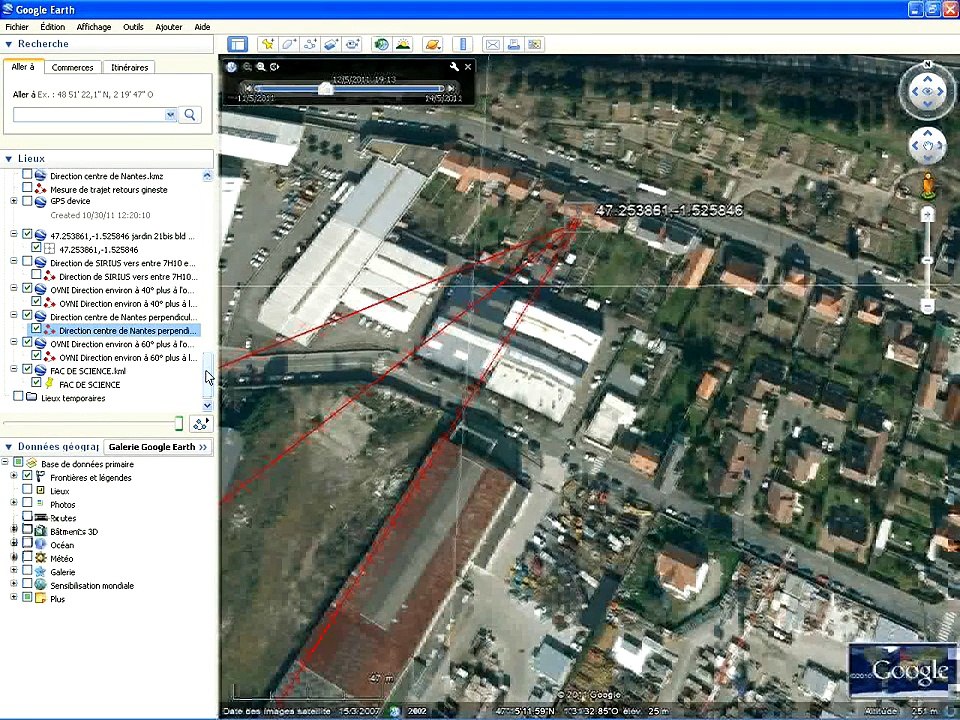This screenshot has width=960, height=720.
Task: Click zoom in plus button
Action: [x=928, y=214]
